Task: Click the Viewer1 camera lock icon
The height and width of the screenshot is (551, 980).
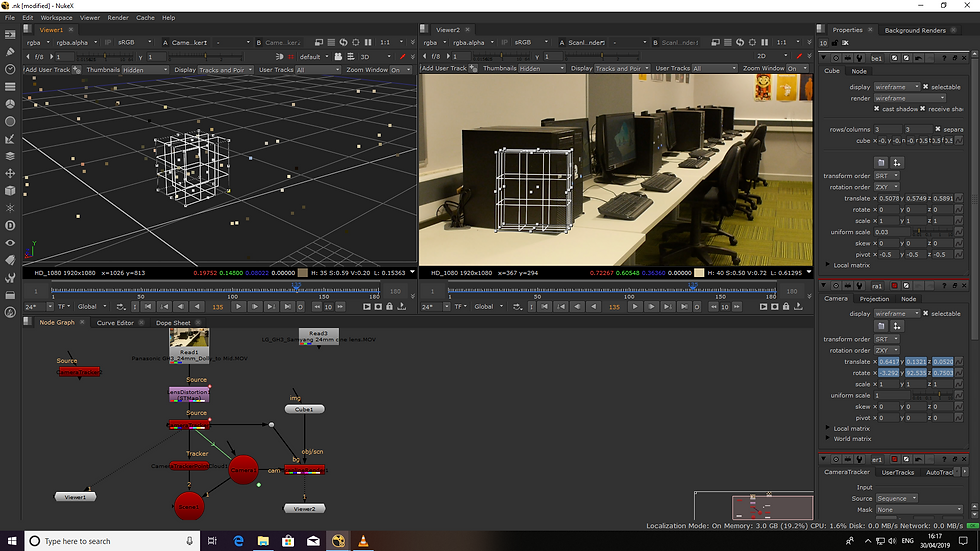Action: tap(338, 56)
